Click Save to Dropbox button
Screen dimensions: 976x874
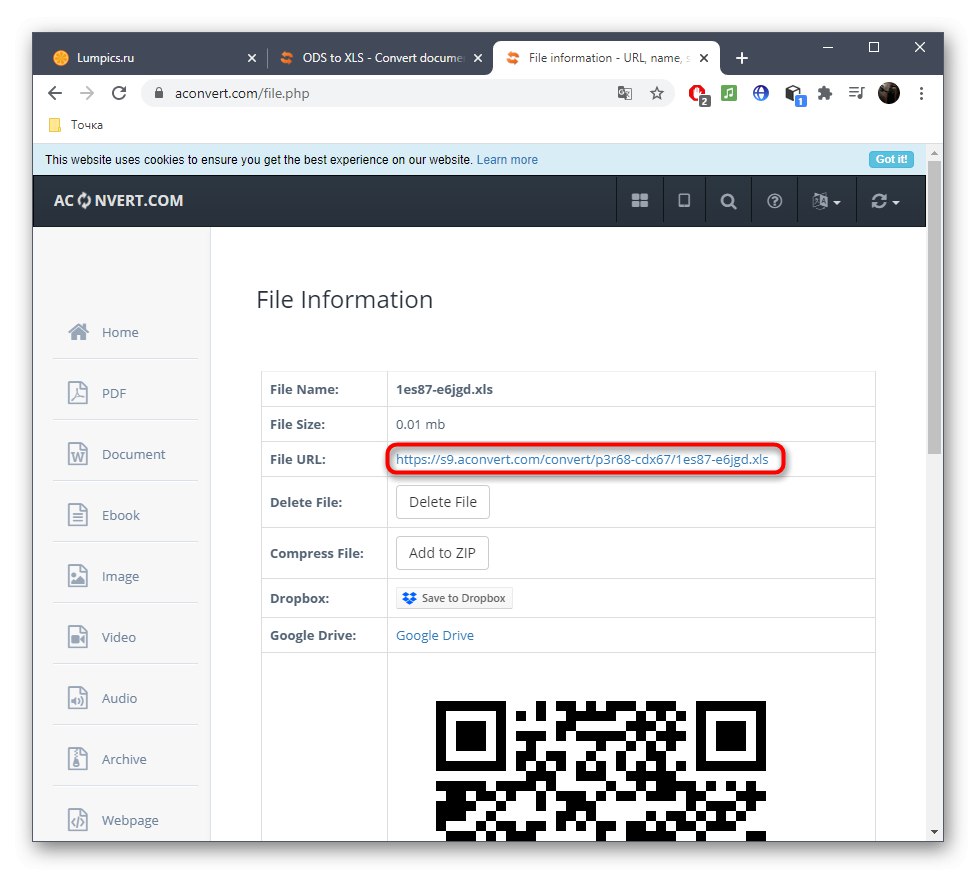pyautogui.click(x=454, y=598)
